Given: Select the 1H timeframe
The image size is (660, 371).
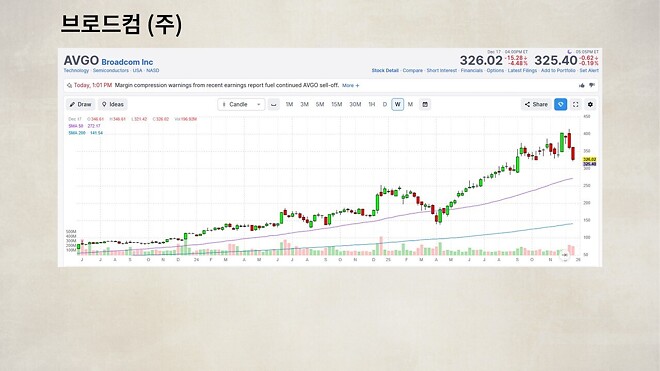Looking at the screenshot, I should (372, 104).
